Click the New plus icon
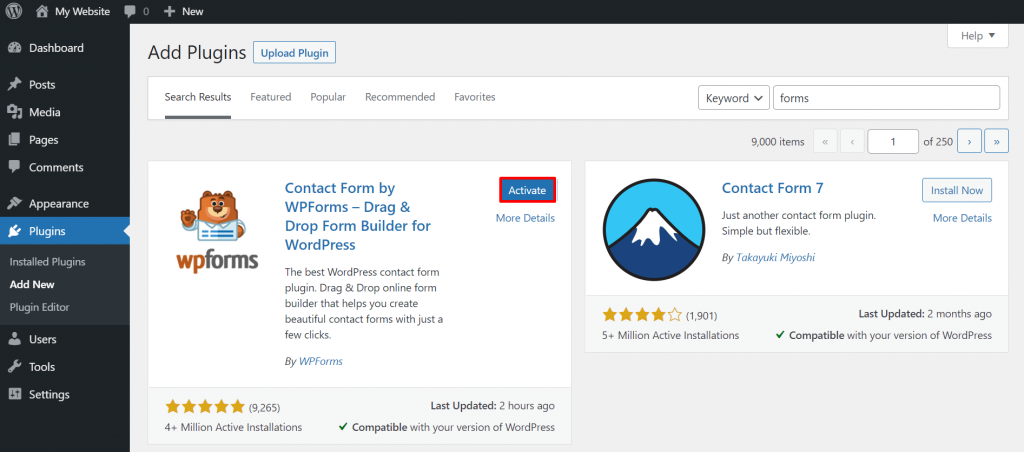1024x452 pixels. [169, 12]
